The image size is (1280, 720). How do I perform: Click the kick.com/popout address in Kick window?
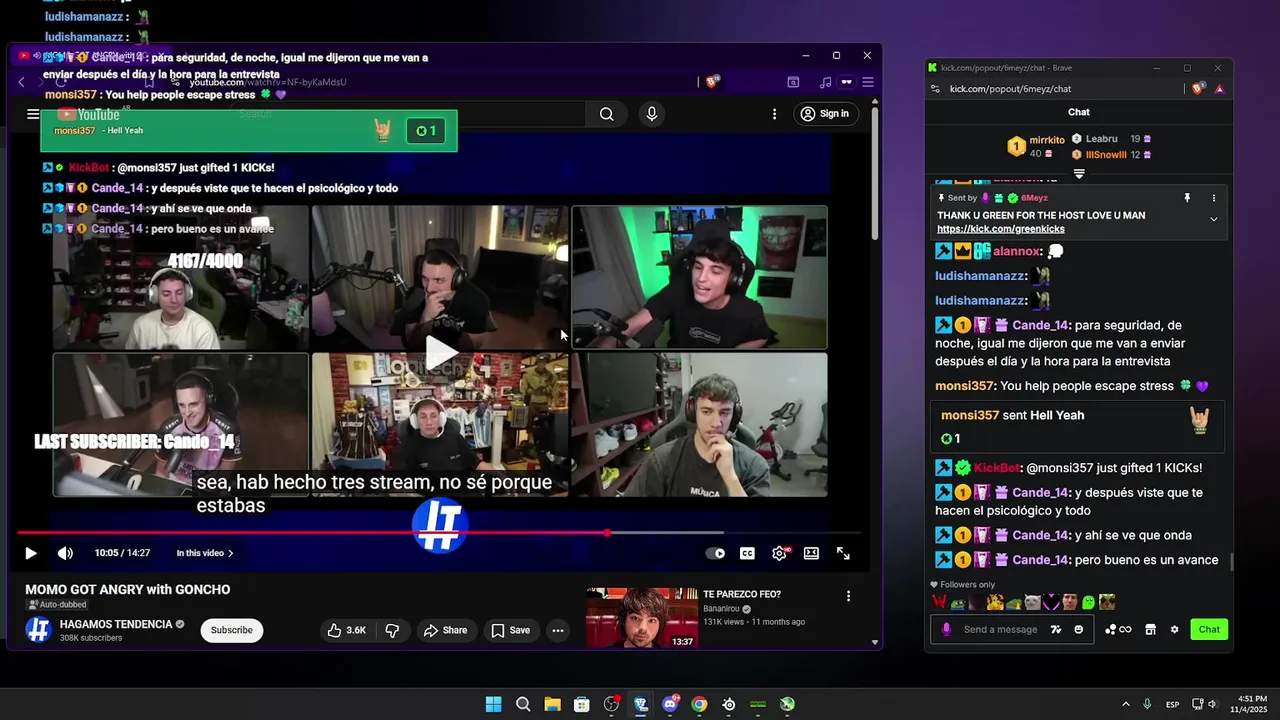[1010, 89]
